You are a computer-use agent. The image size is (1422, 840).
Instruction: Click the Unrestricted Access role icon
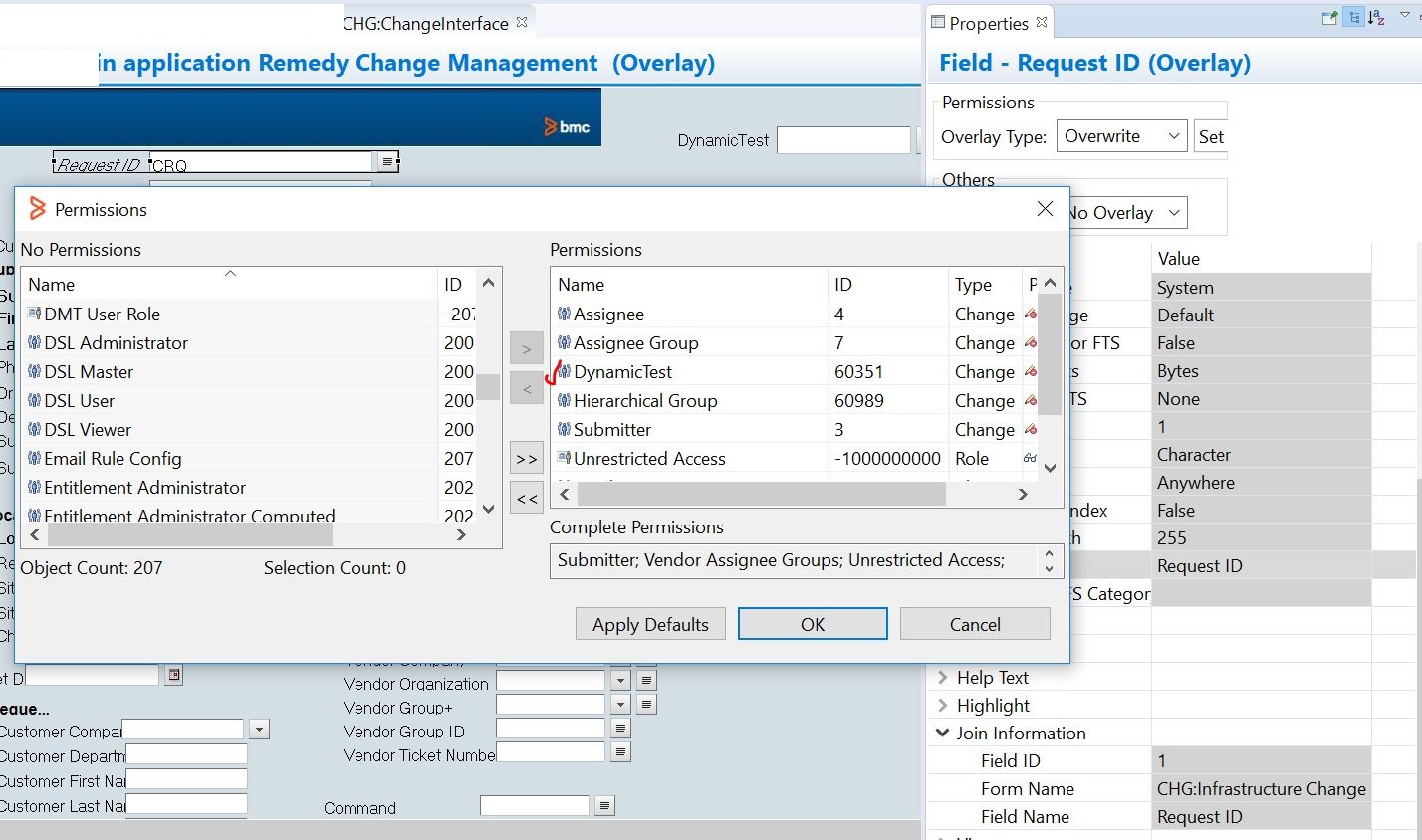click(565, 458)
